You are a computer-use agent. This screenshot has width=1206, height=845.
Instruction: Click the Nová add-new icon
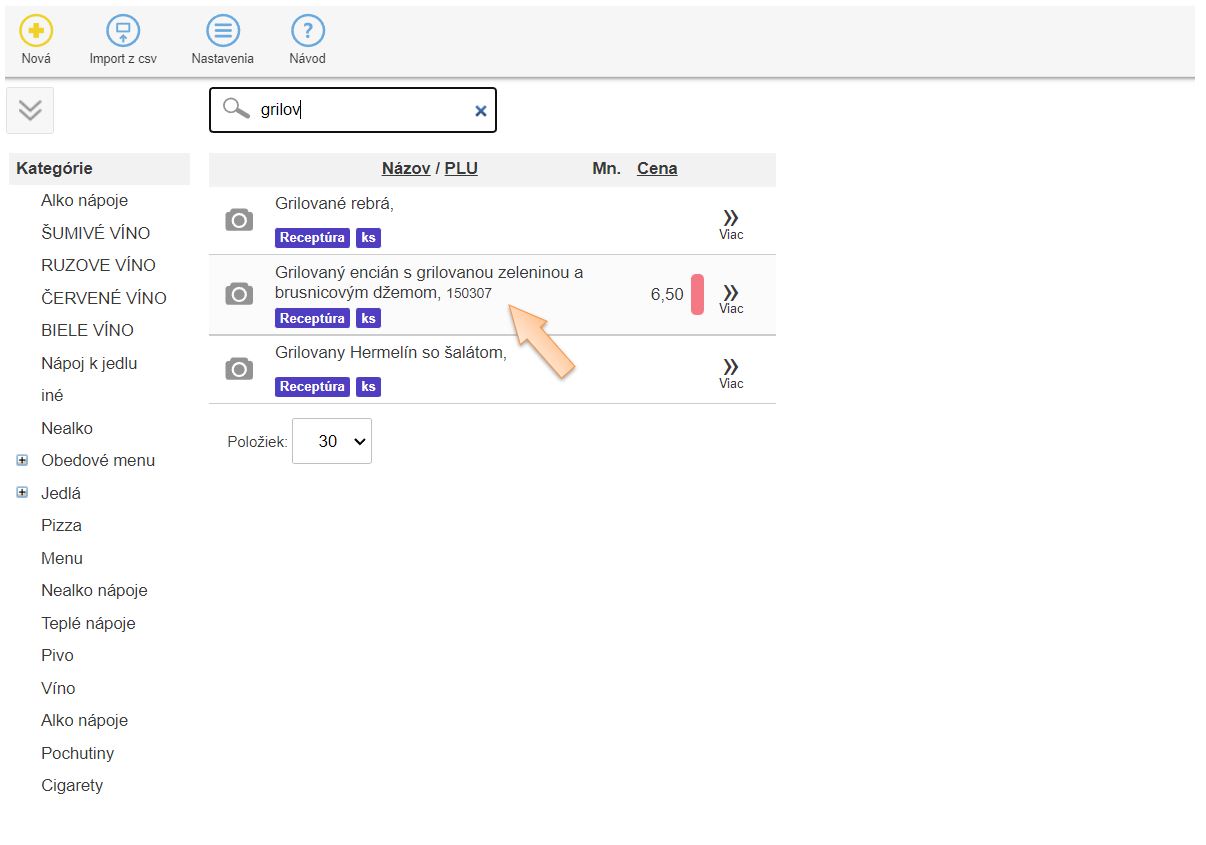point(36,31)
